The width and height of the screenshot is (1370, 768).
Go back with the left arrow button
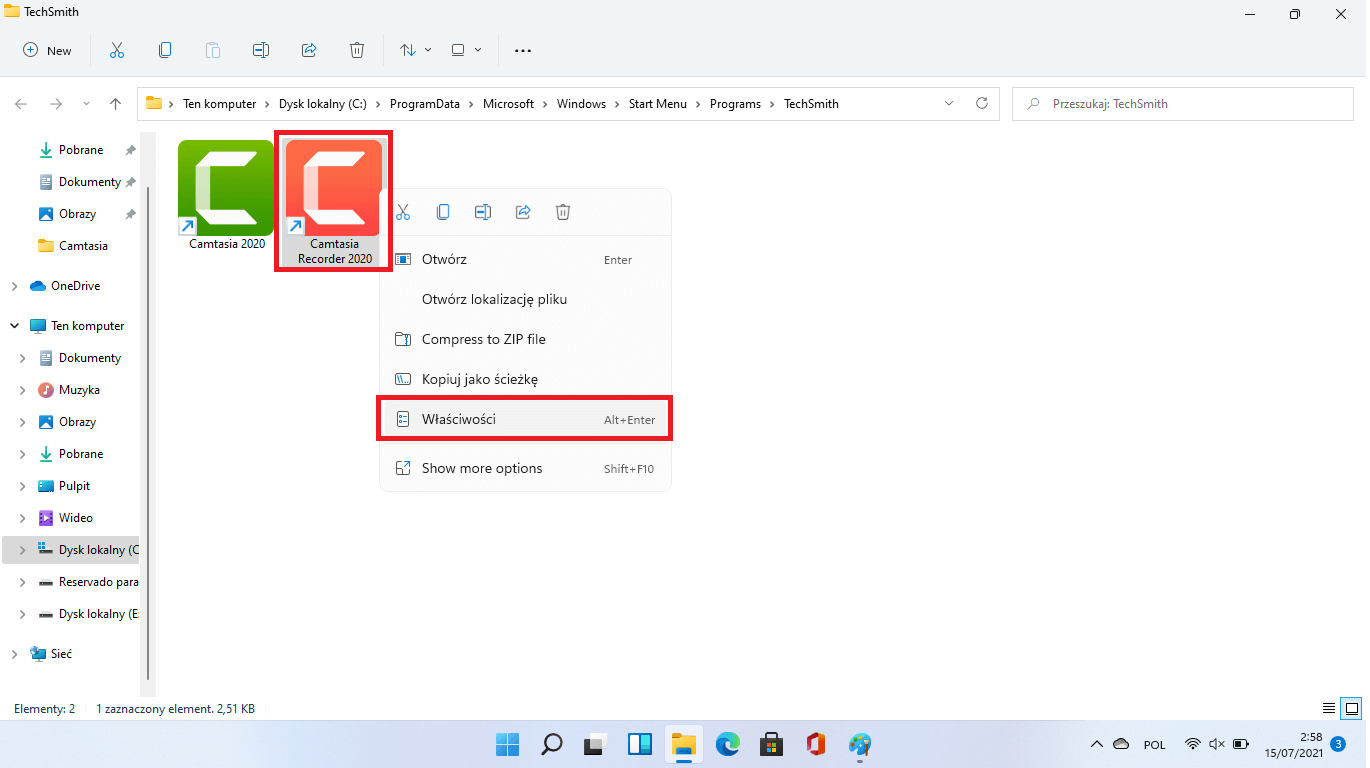(x=21, y=104)
